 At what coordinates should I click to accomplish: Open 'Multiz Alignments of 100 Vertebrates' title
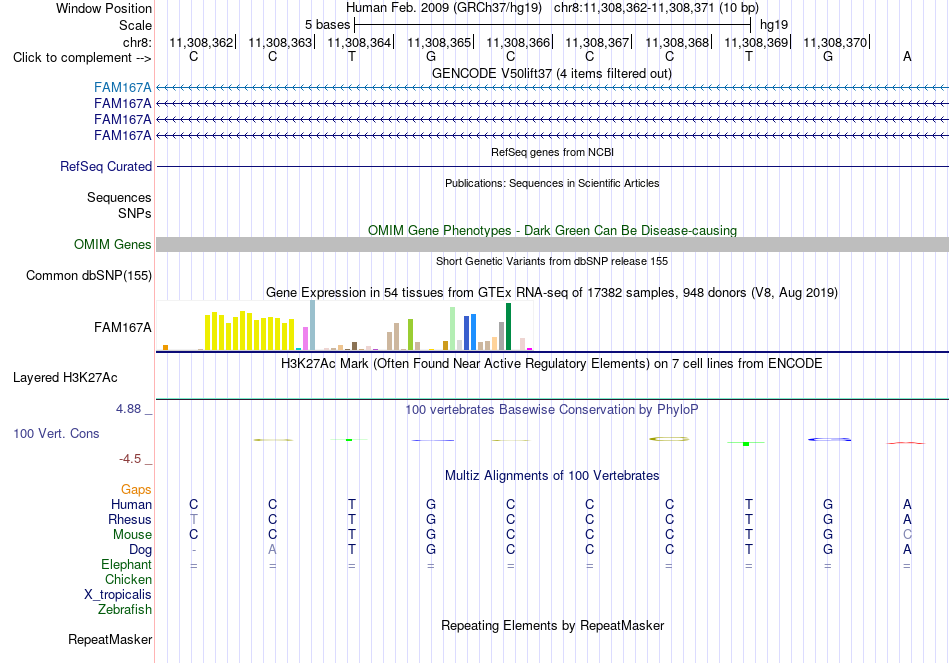coord(552,476)
